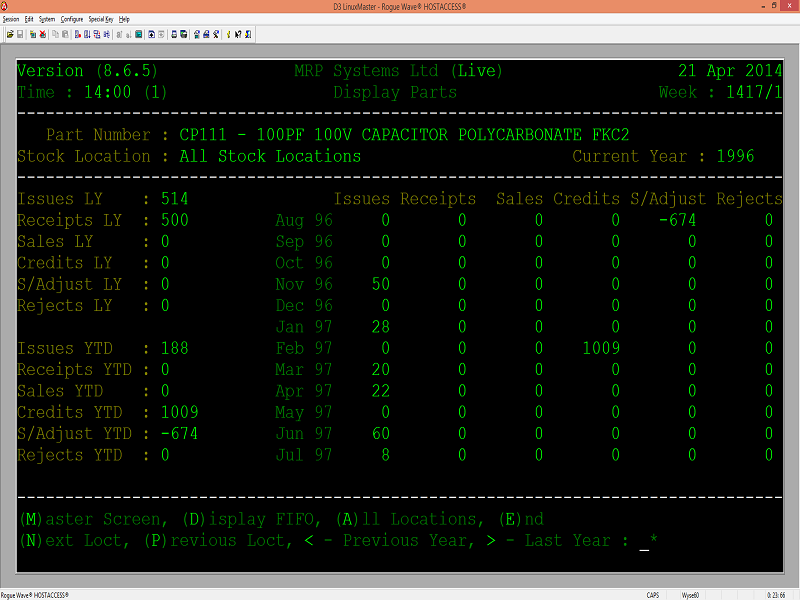Viewport: 800px width, 600px height.
Task: Click the arrow question-mark help icon
Action: coord(238,34)
